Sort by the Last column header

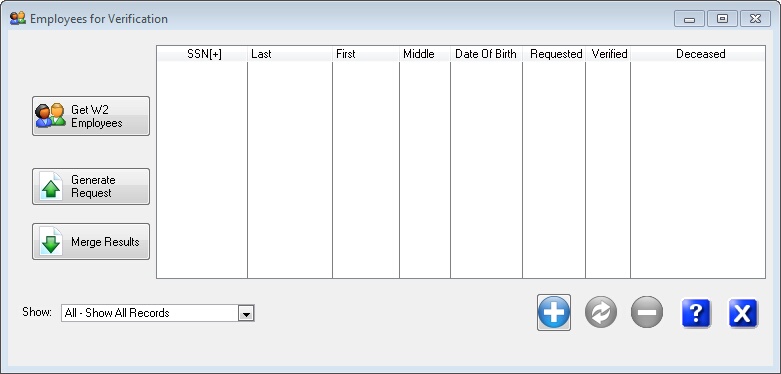click(290, 54)
